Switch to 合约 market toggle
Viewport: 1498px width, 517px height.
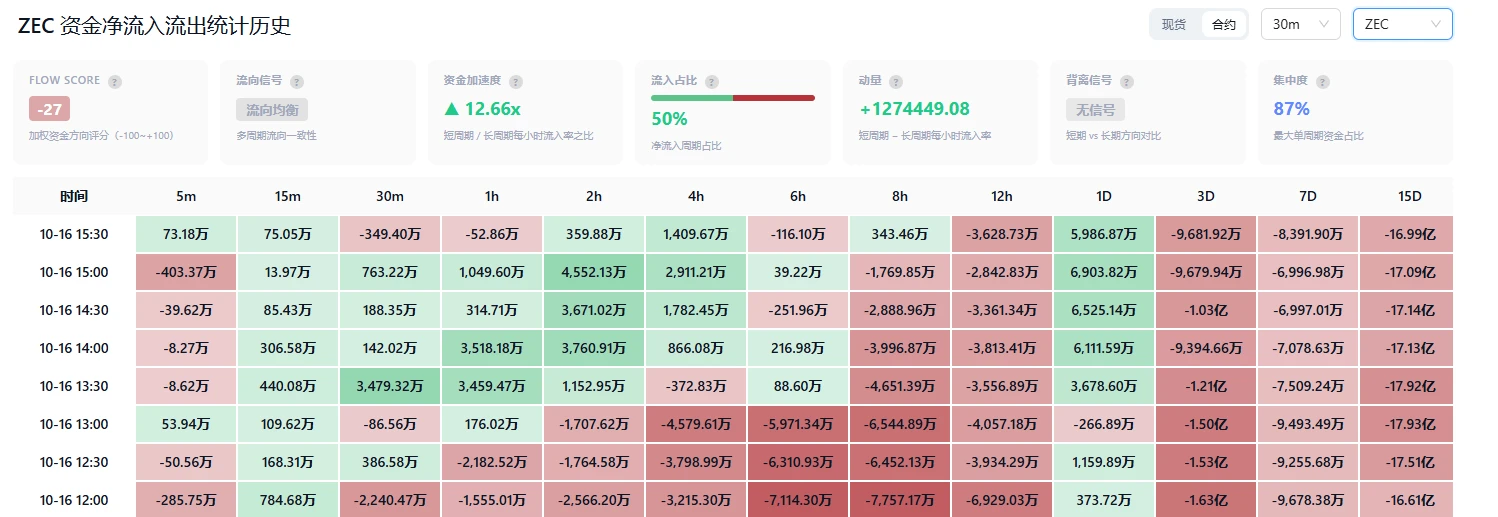[1223, 25]
